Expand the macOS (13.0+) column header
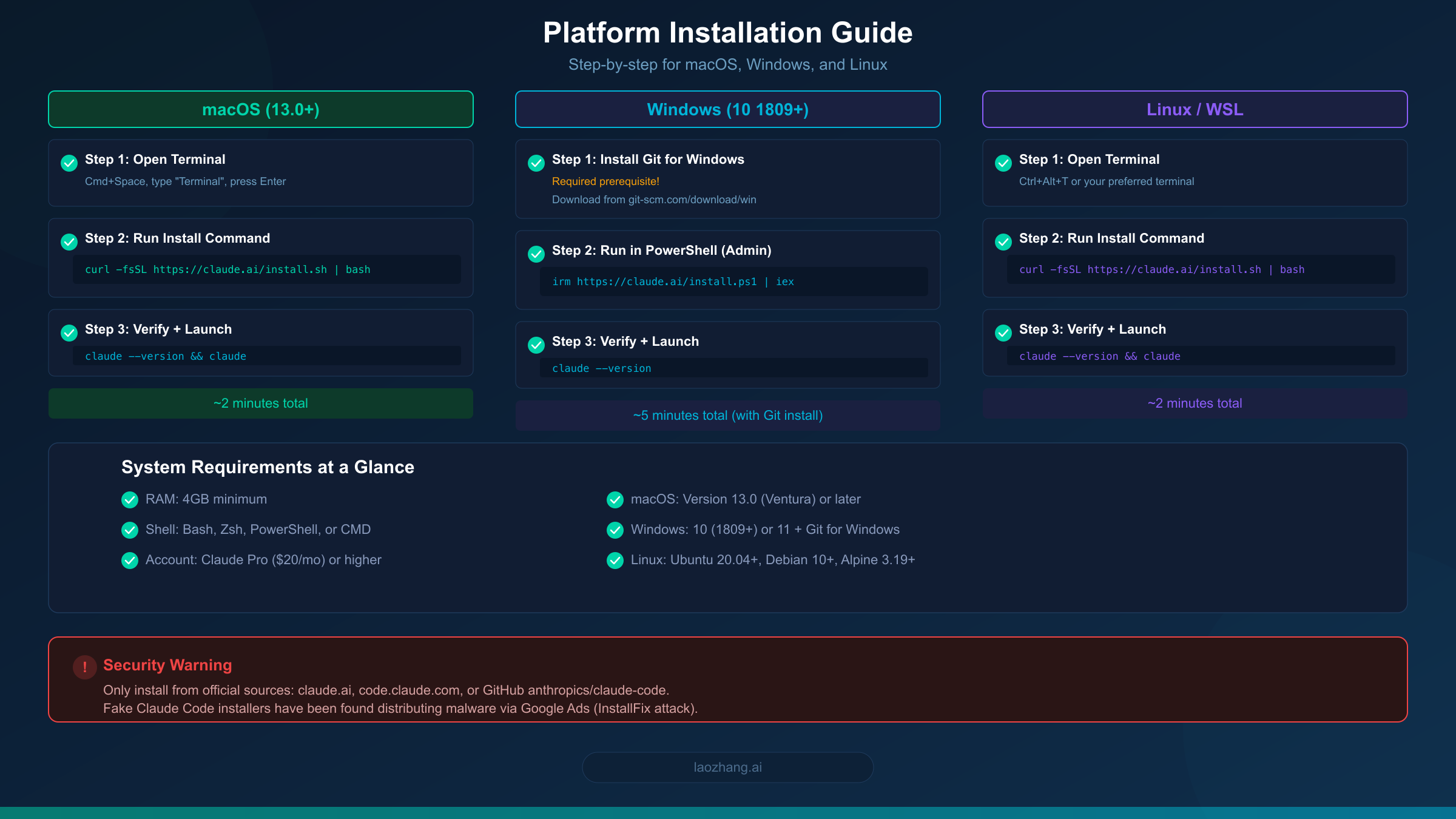The height and width of the screenshot is (819, 1456). click(260, 109)
